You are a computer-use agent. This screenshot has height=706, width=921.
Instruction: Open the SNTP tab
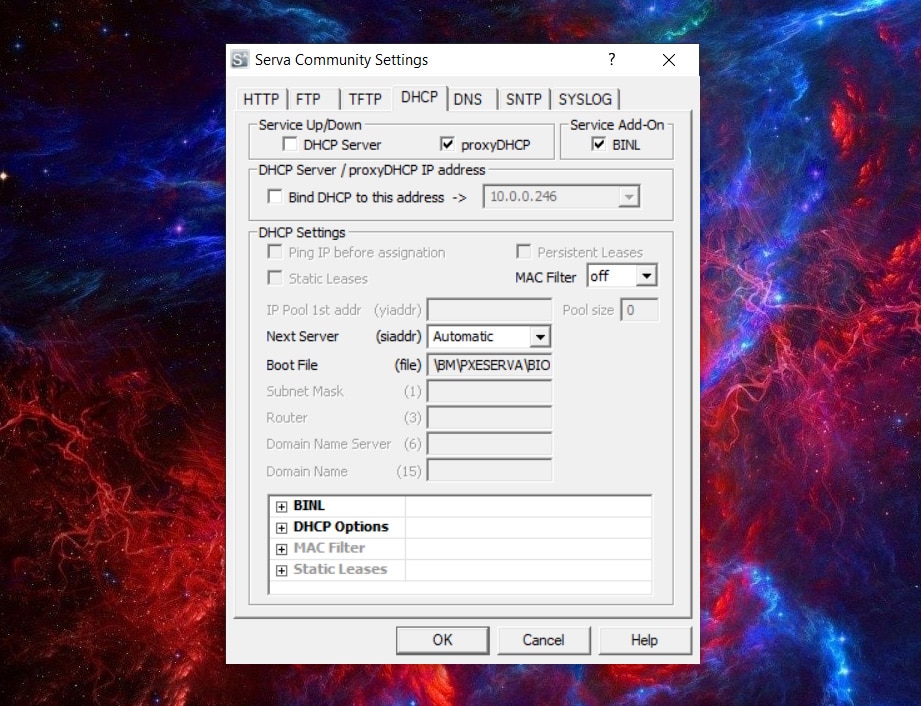pos(523,99)
